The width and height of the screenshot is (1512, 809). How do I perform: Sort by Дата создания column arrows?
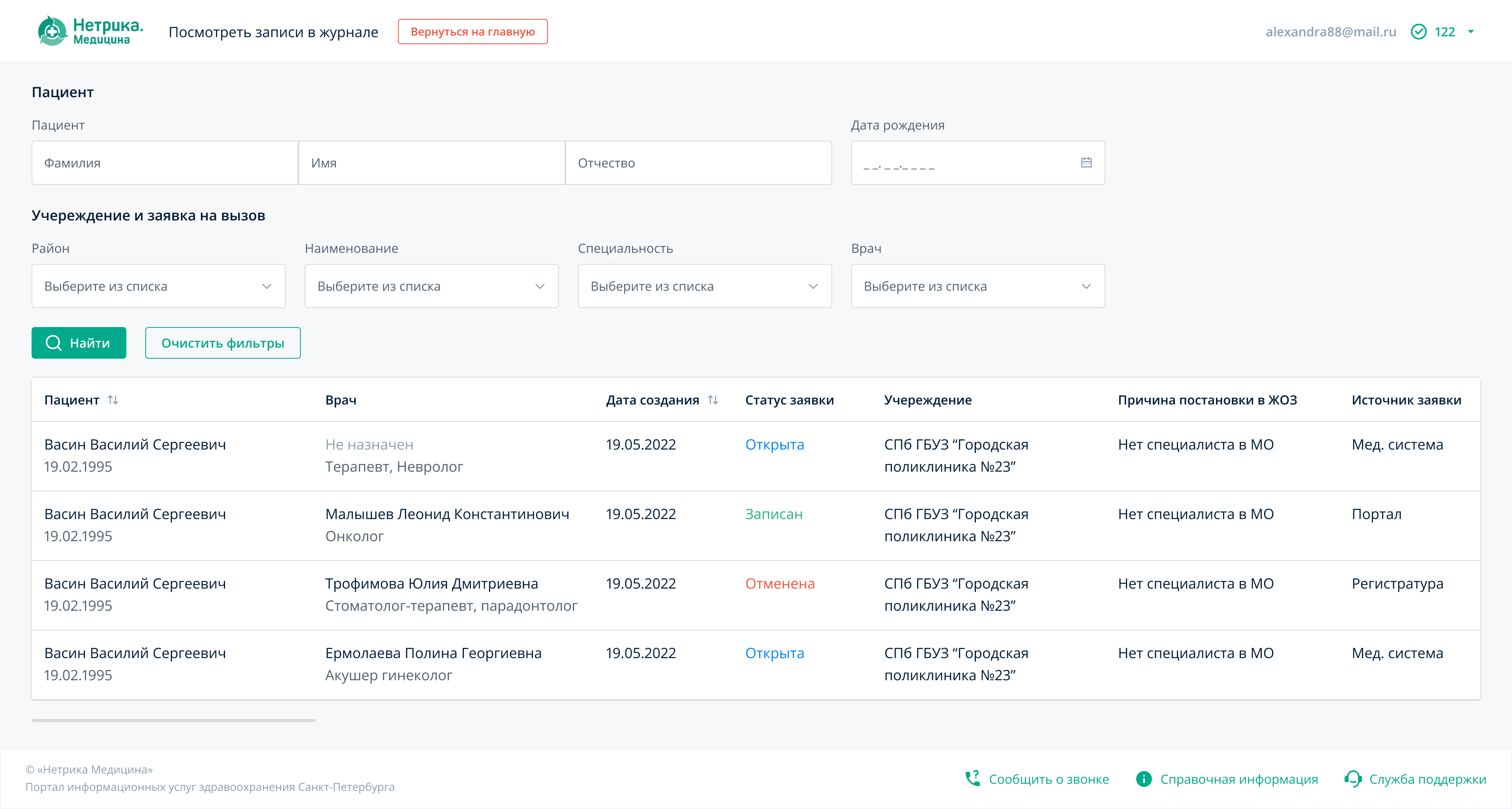tap(713, 400)
